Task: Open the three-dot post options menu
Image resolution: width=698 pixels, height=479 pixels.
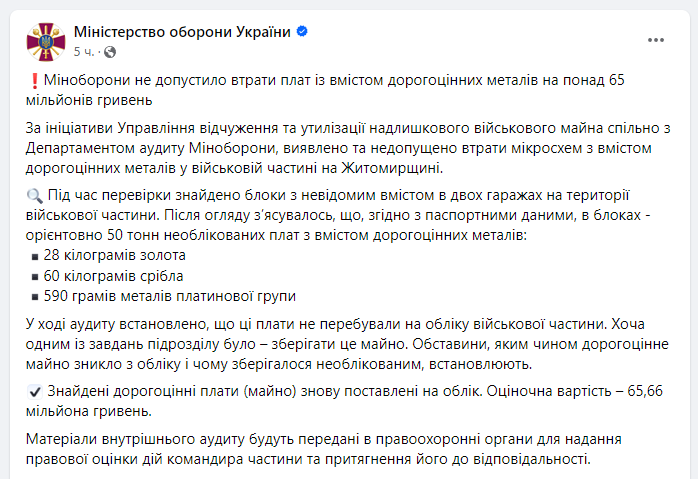Action: tap(656, 40)
